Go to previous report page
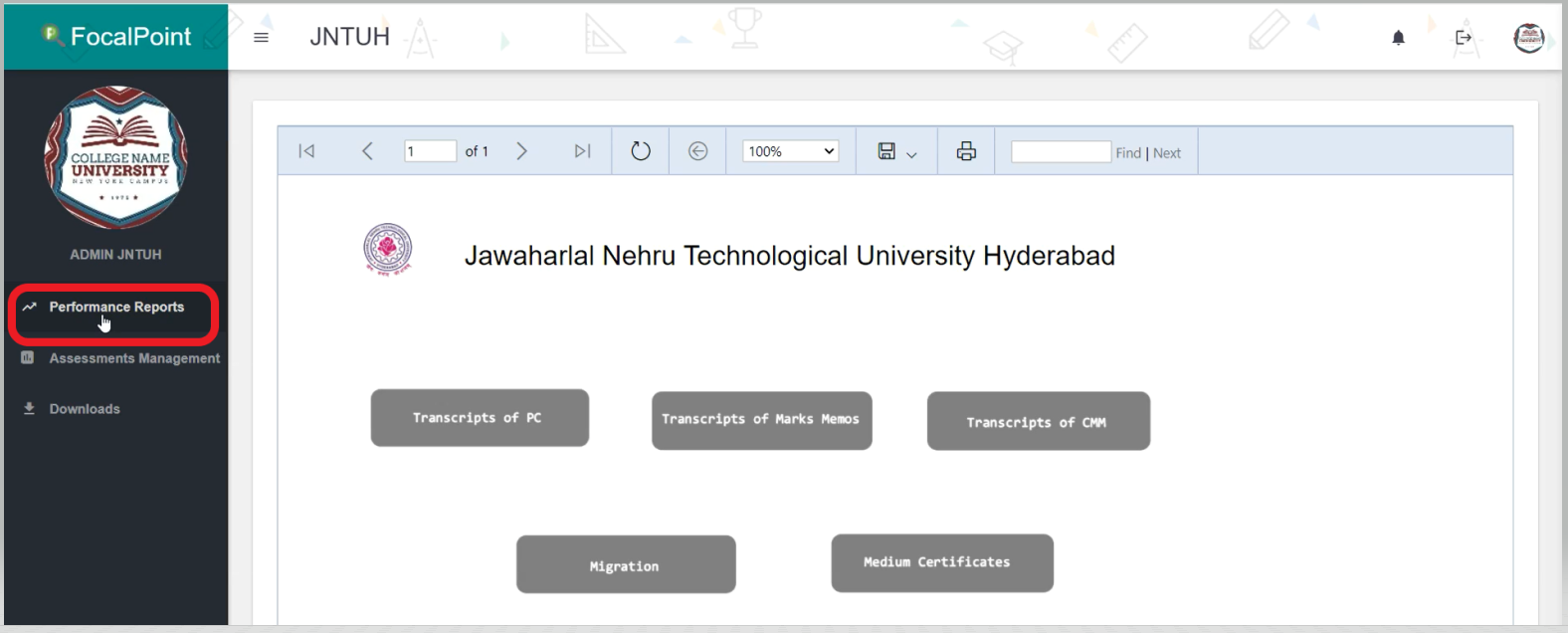 click(x=367, y=151)
